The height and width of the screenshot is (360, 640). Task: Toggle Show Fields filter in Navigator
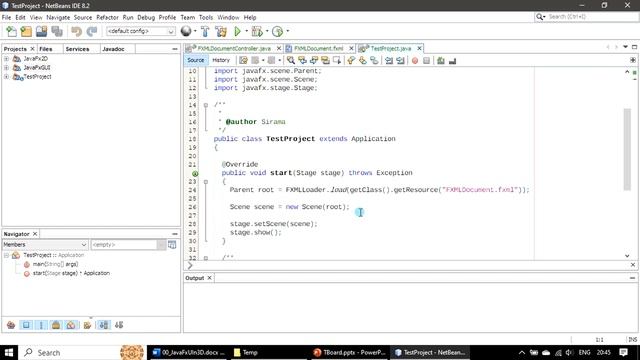click(x=26, y=325)
